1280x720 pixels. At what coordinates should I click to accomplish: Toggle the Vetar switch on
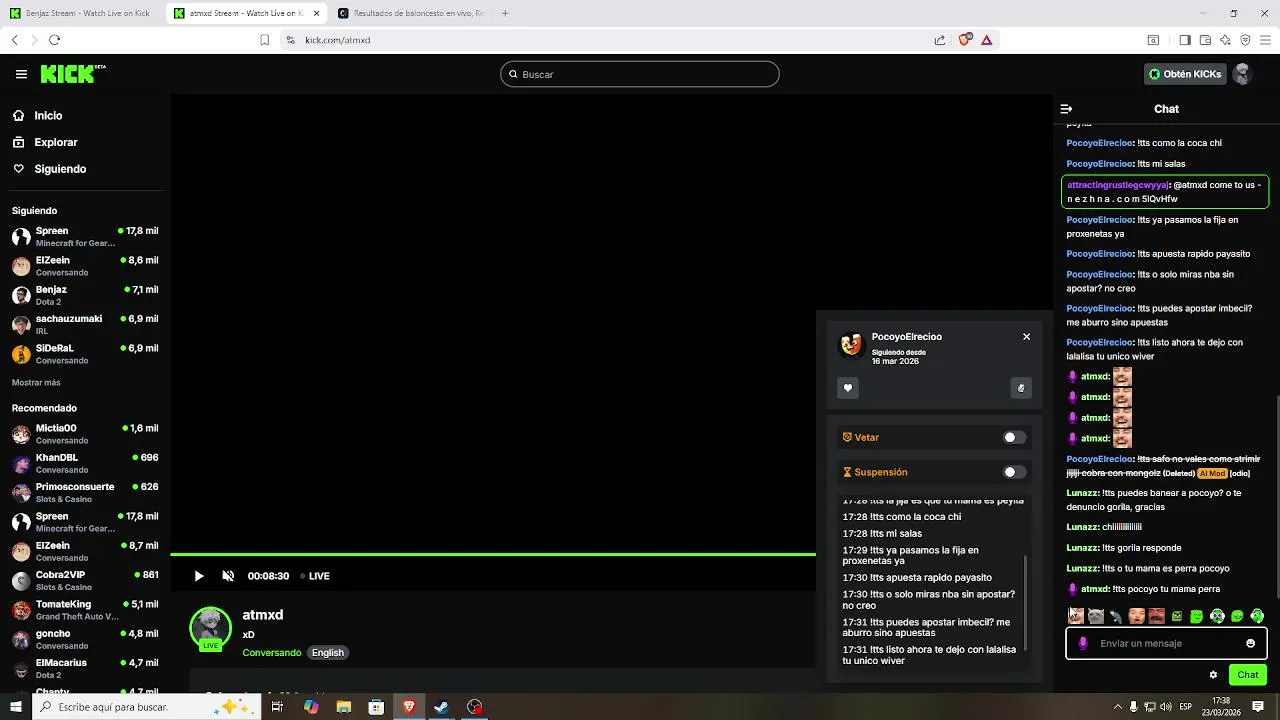[1014, 437]
